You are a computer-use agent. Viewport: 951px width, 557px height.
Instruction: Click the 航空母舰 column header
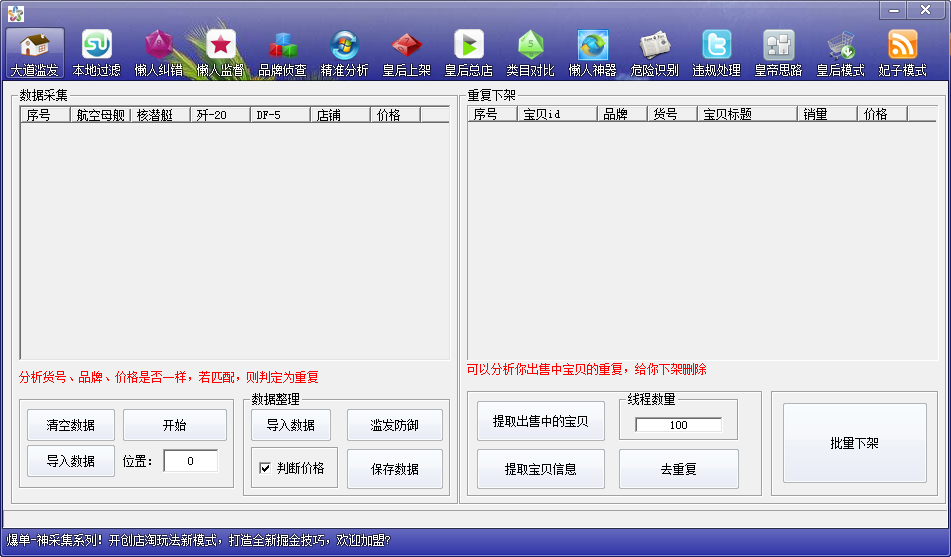click(x=100, y=115)
